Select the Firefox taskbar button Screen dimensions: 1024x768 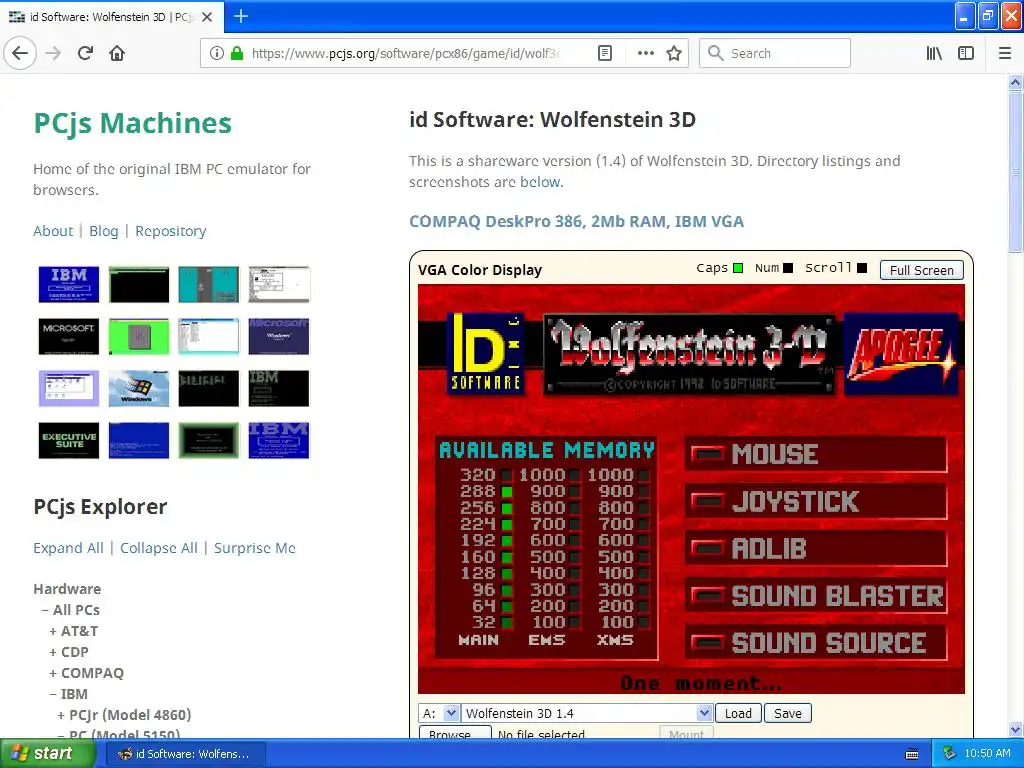[185, 754]
